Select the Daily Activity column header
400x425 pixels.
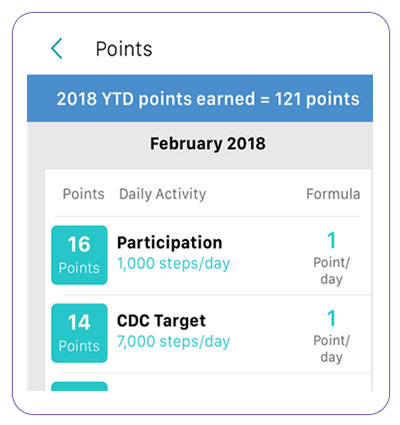point(163,194)
